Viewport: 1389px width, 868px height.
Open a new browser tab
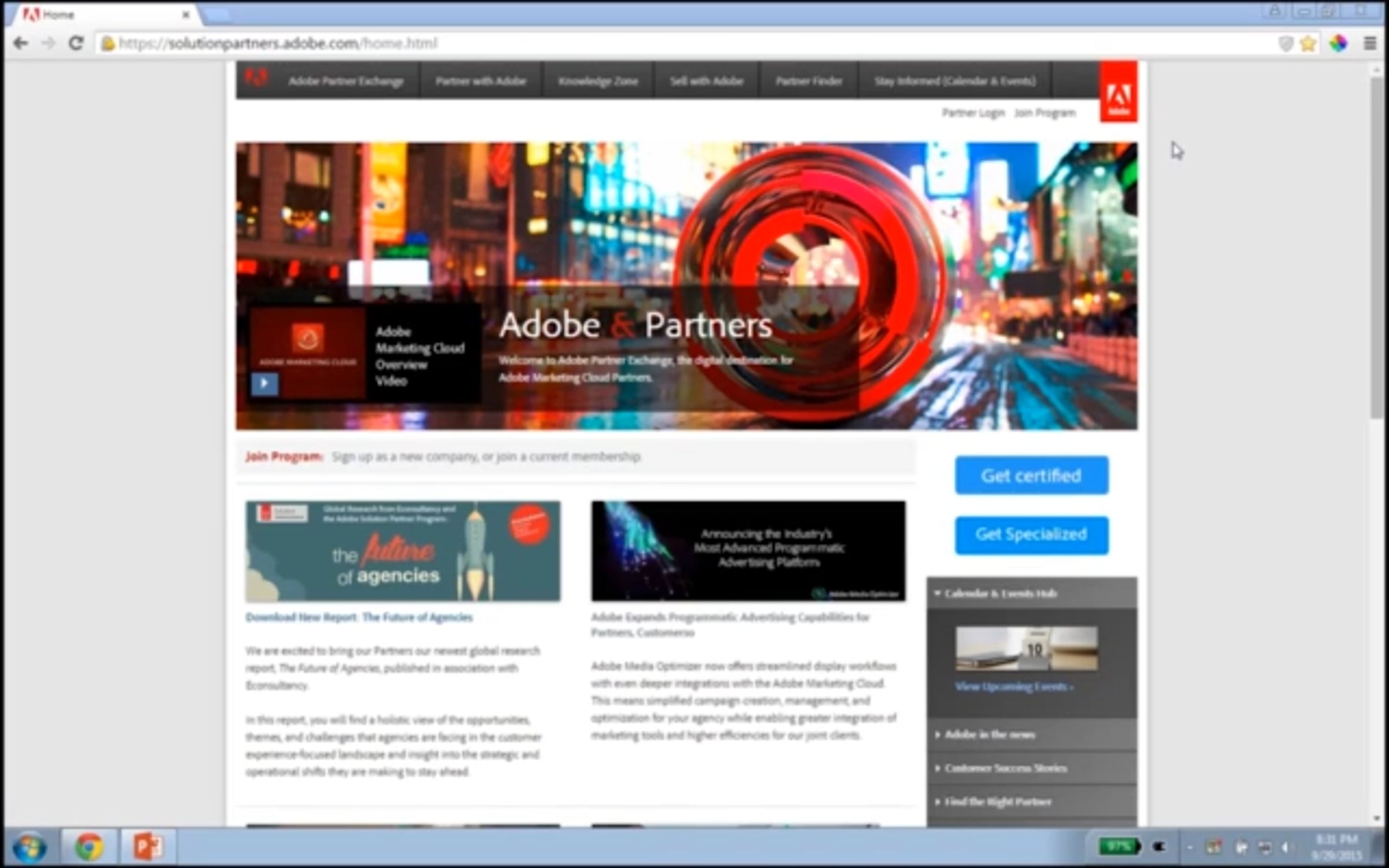(x=218, y=16)
